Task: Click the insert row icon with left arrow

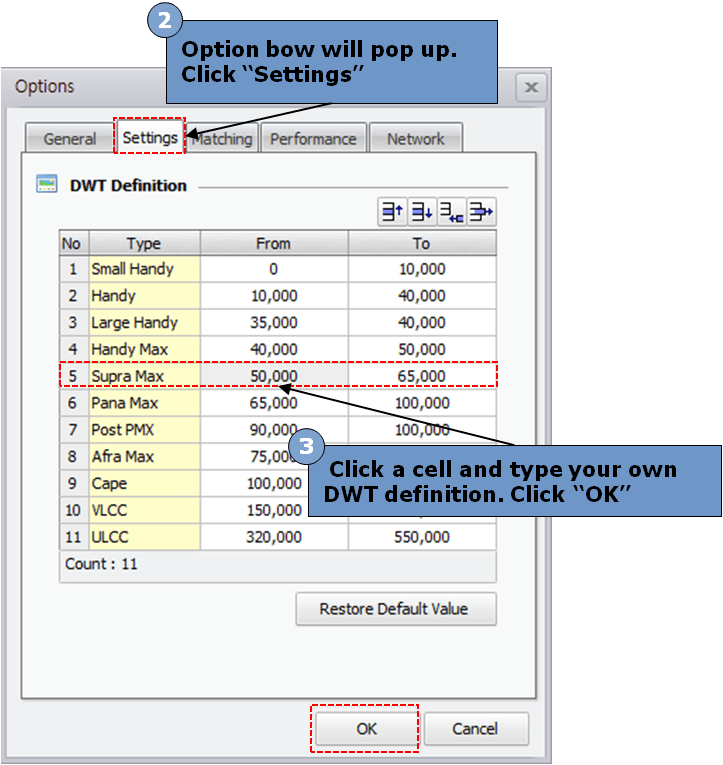Action: tap(452, 212)
